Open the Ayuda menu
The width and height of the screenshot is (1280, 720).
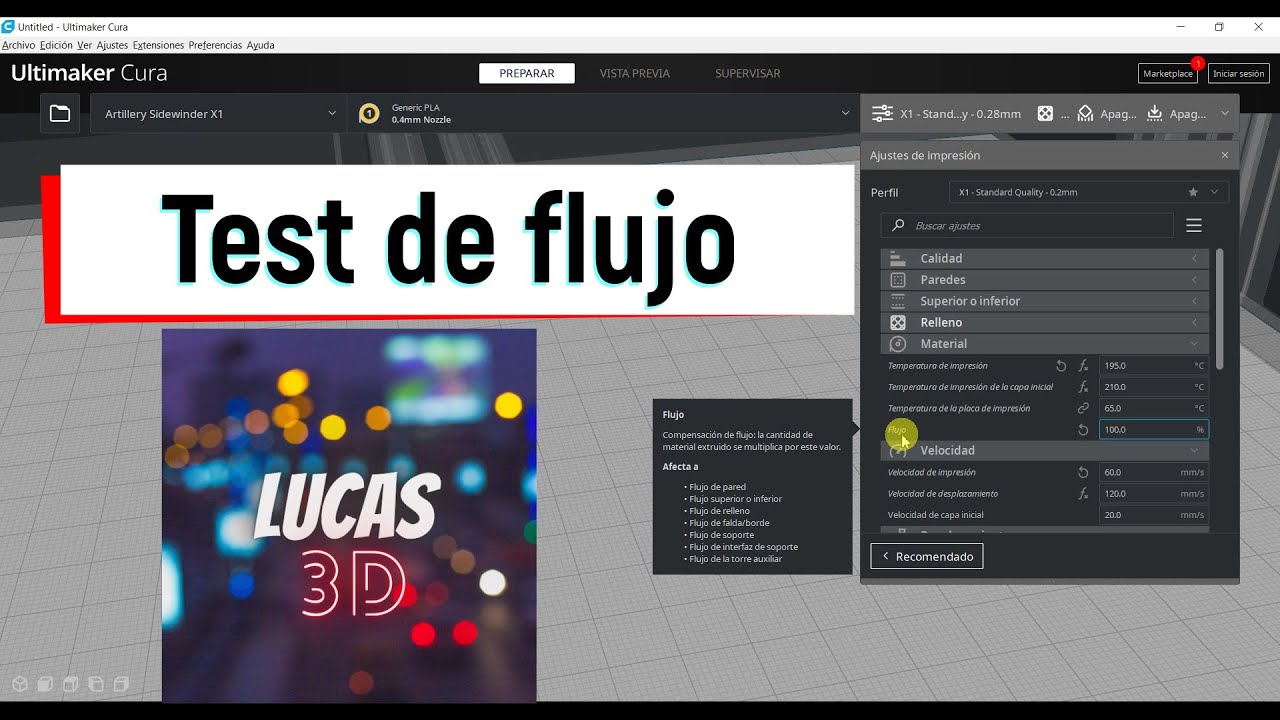(261, 45)
